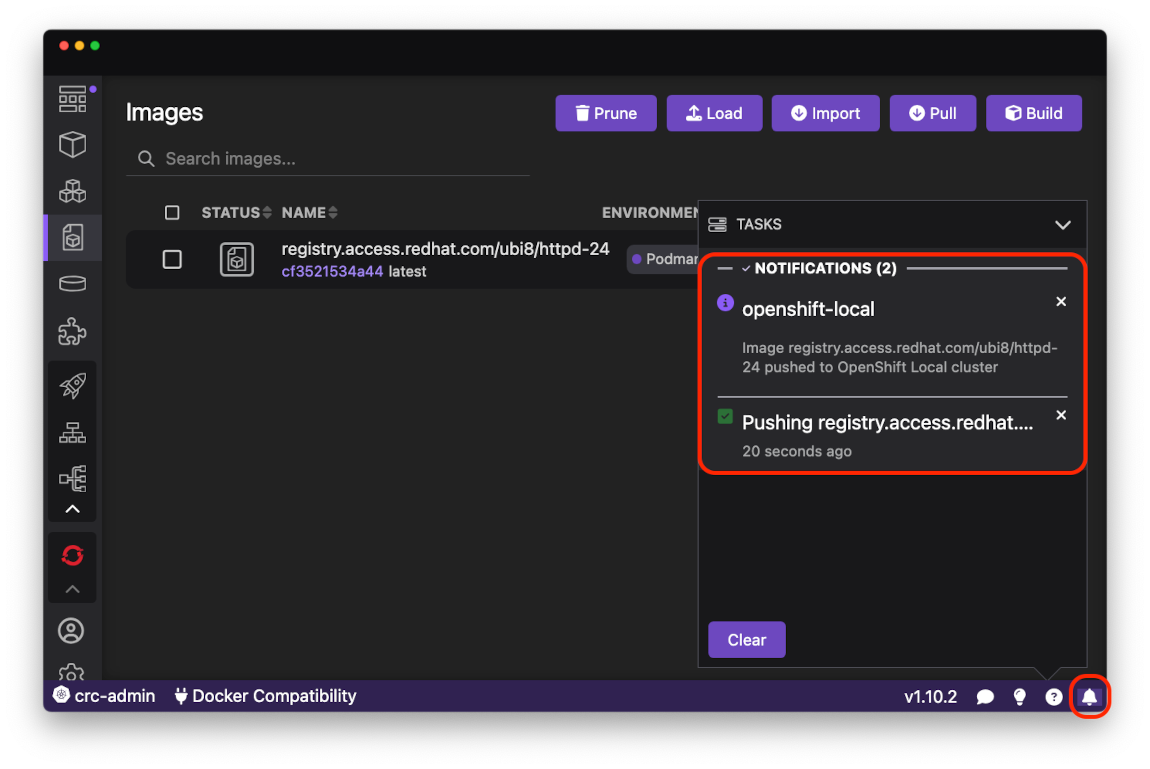
Task: Open the Help question mark icon
Action: pyautogui.click(x=1053, y=696)
